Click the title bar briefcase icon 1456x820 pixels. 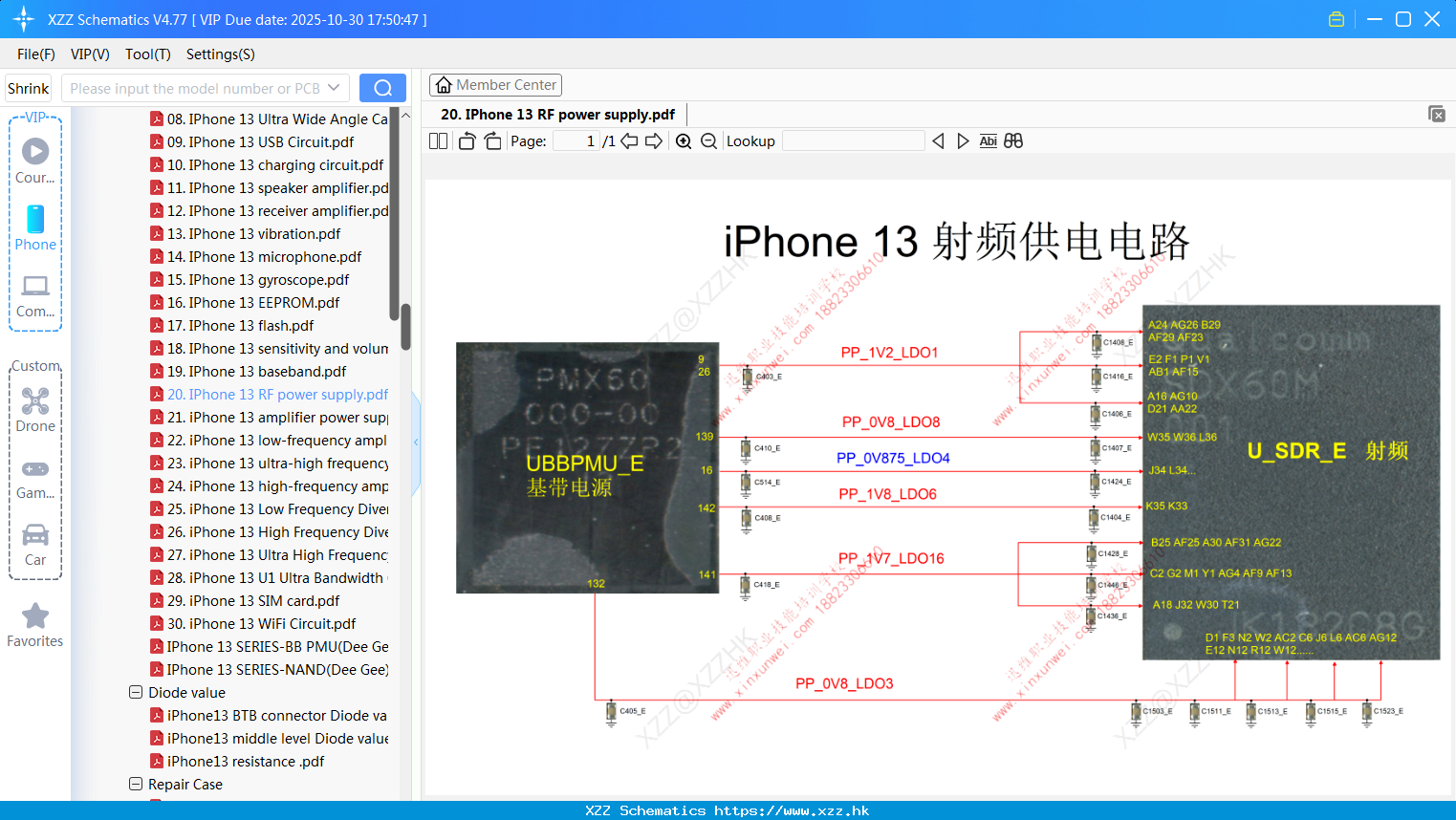pos(1336,19)
